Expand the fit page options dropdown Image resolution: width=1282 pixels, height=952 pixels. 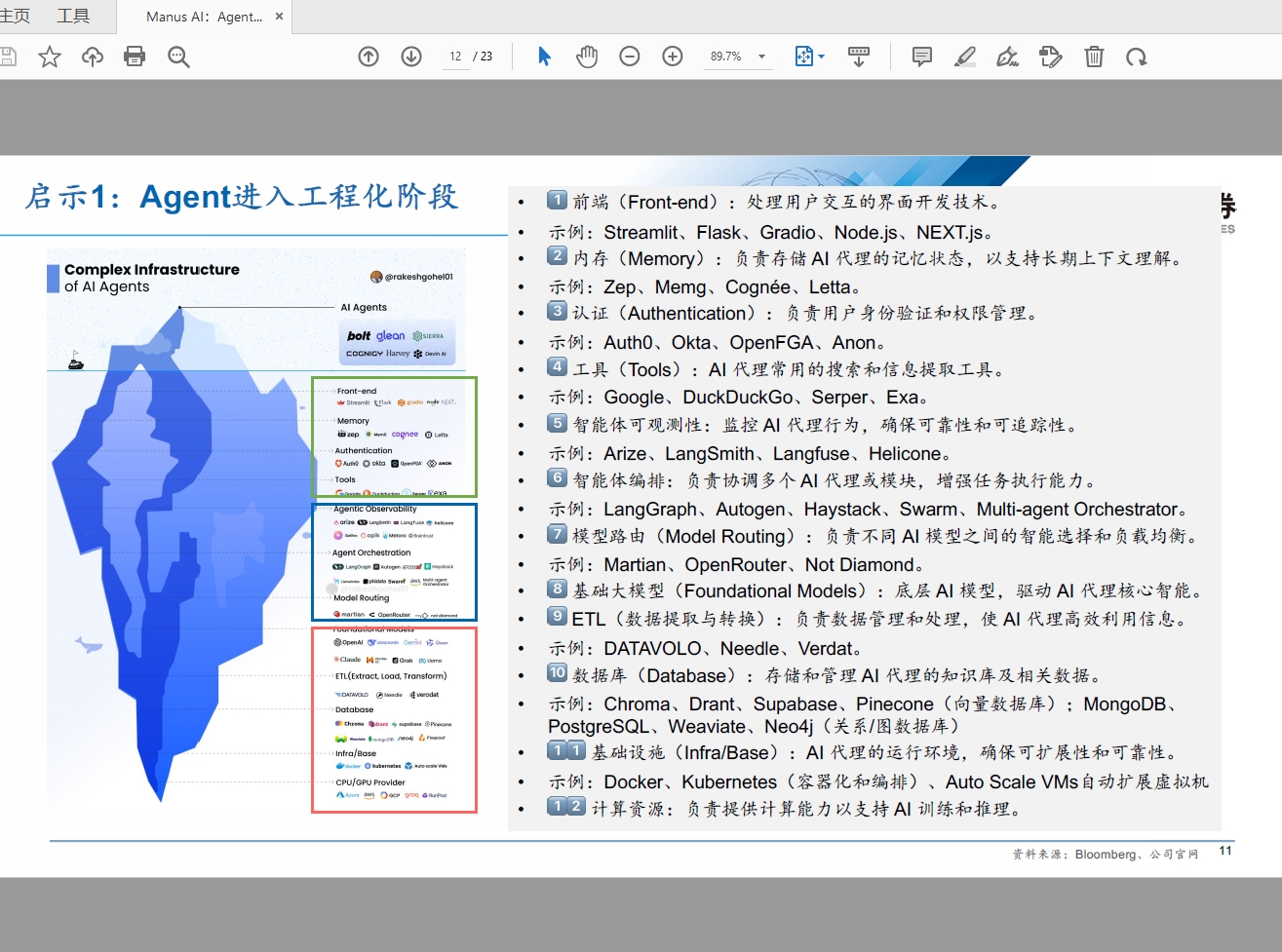(821, 57)
